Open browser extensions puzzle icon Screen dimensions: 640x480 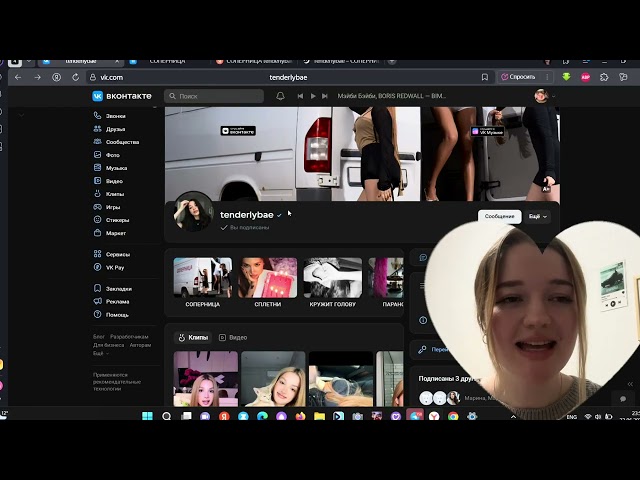coord(604,77)
